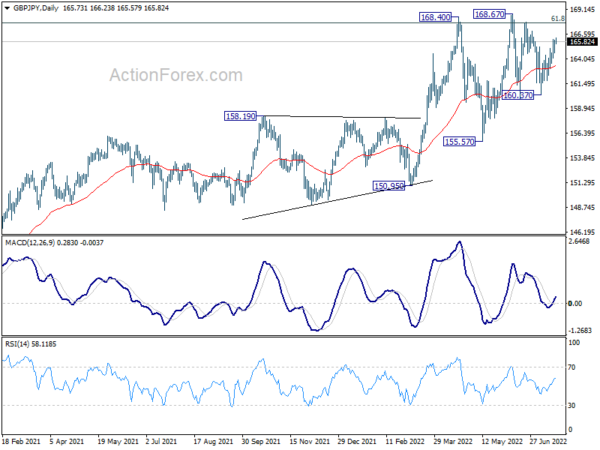The height and width of the screenshot is (450, 600).
Task: Click the 168.400 price label
Action: [x=435, y=17]
